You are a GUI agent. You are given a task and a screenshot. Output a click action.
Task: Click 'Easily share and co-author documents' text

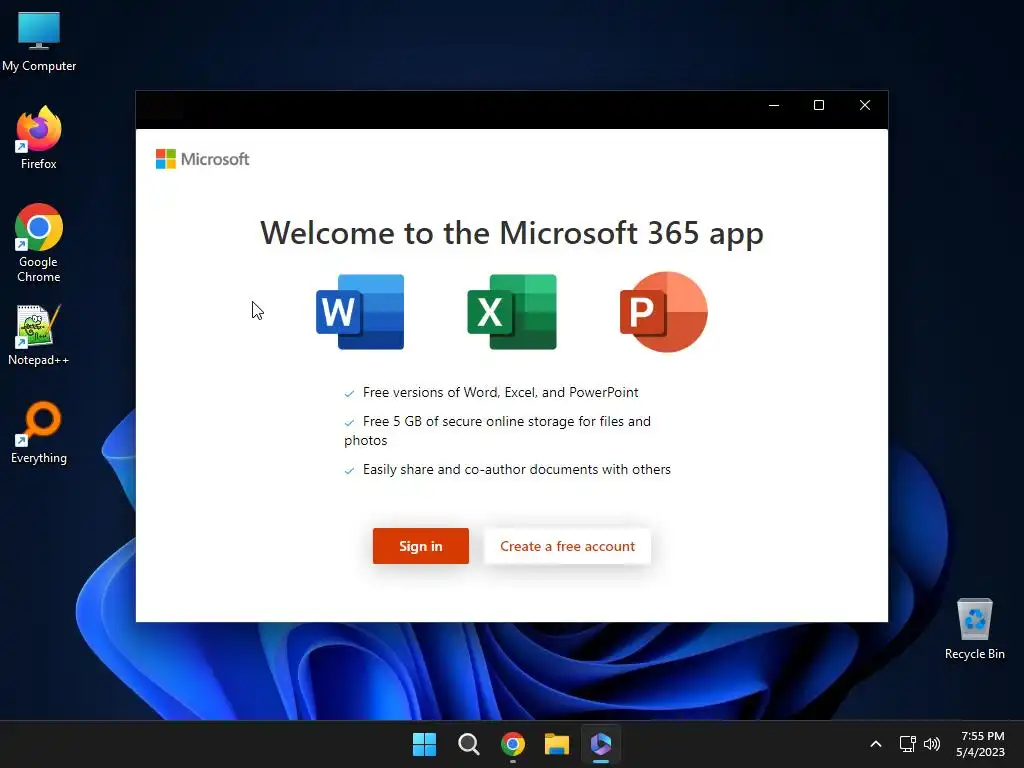point(517,470)
